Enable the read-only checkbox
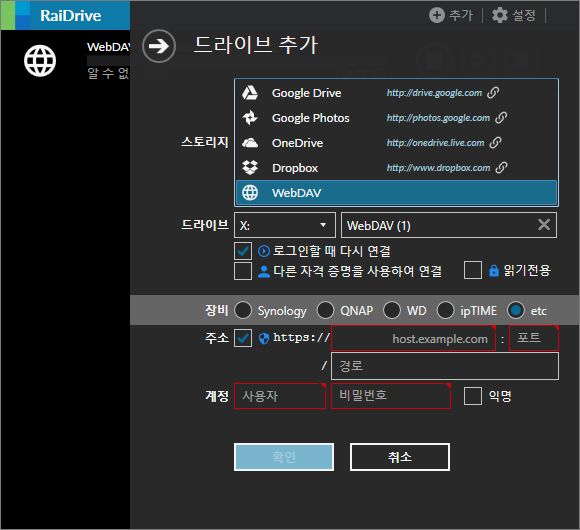The image size is (580, 530). (472, 270)
